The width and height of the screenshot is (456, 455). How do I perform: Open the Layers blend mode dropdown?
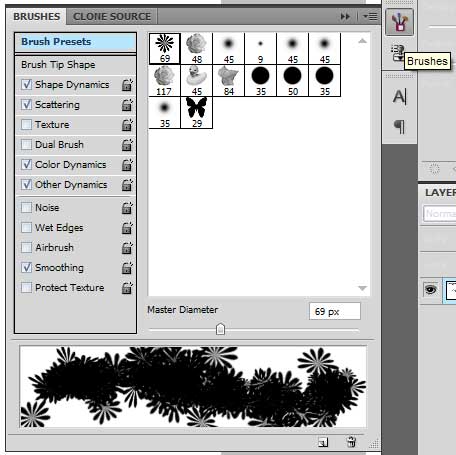[439, 213]
